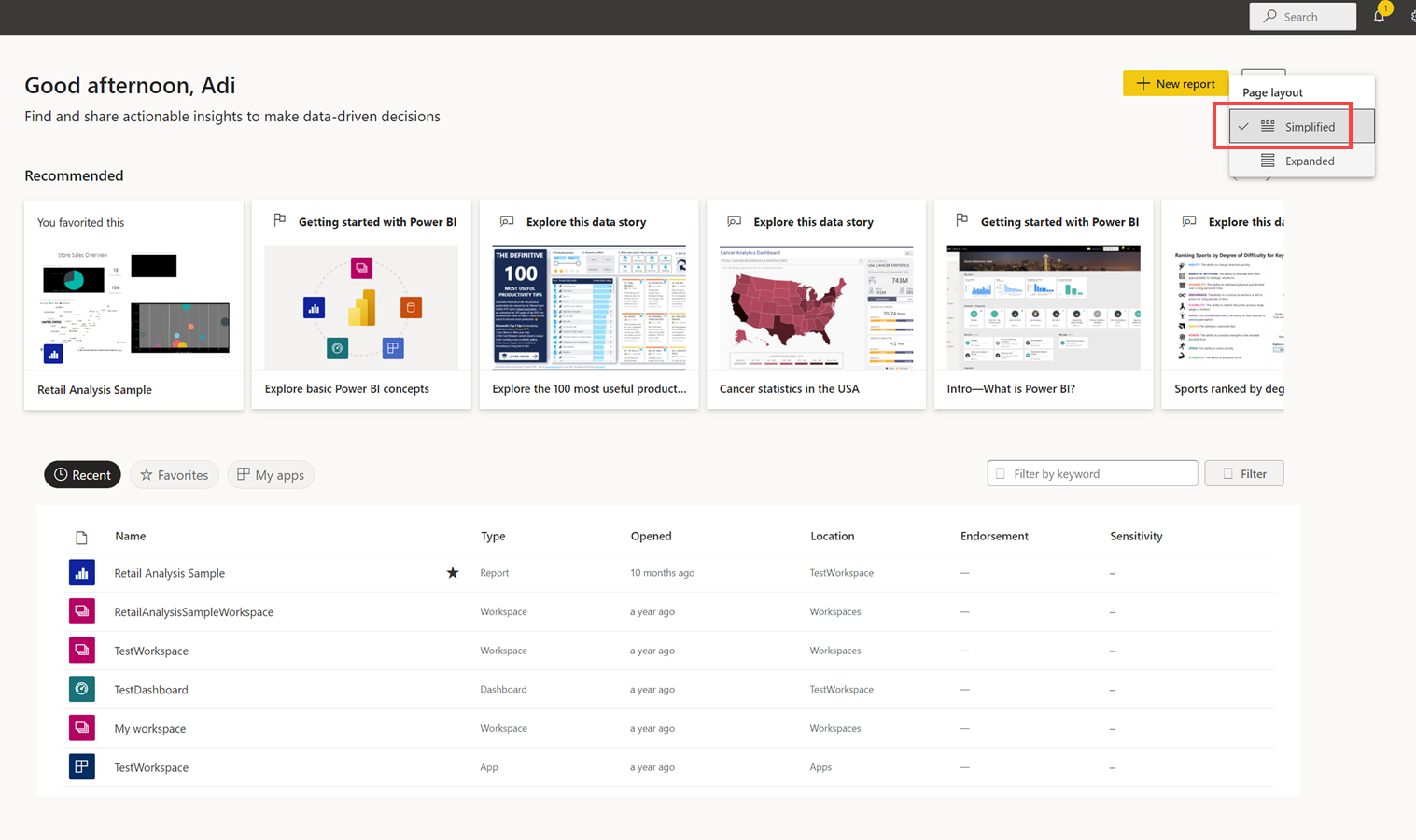Click the workspace icon for My workspace
Viewport: 1416px width, 840px height.
click(x=82, y=728)
